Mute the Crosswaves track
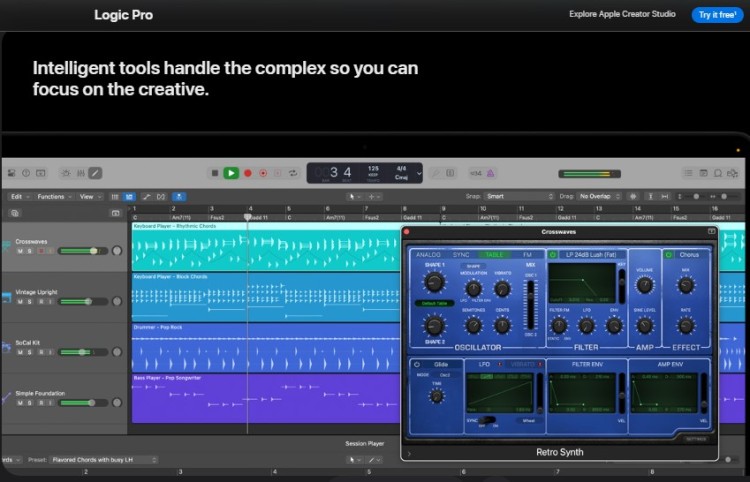This screenshot has width=750, height=482. coord(20,251)
